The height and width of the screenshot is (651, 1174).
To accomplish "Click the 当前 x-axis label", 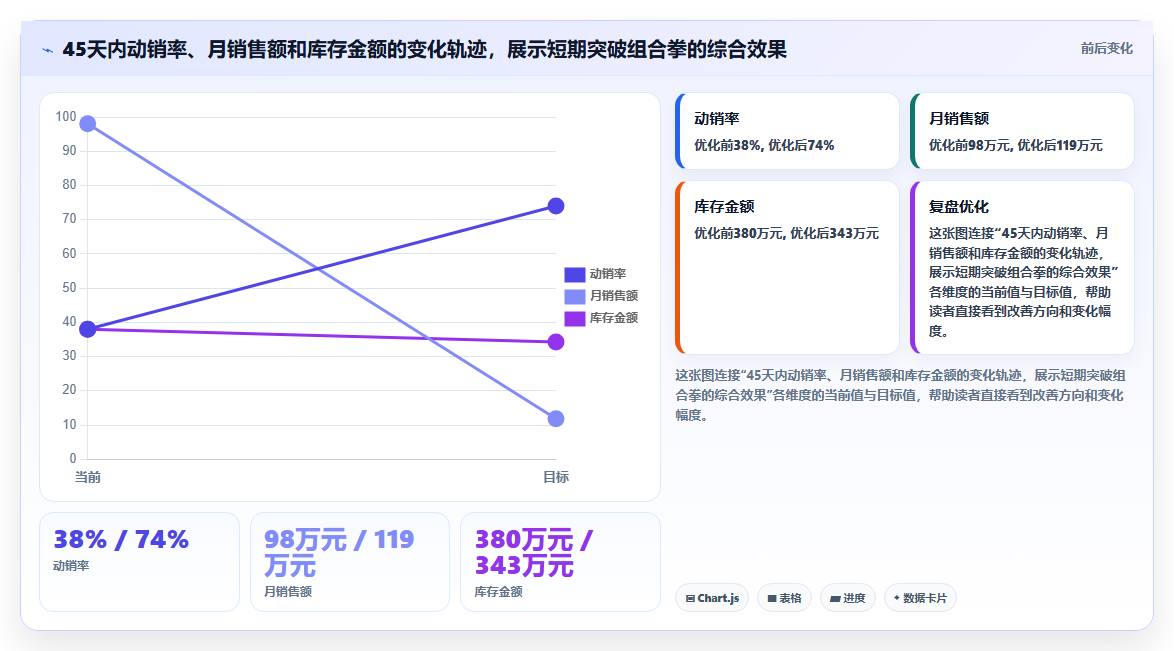I will (88, 477).
